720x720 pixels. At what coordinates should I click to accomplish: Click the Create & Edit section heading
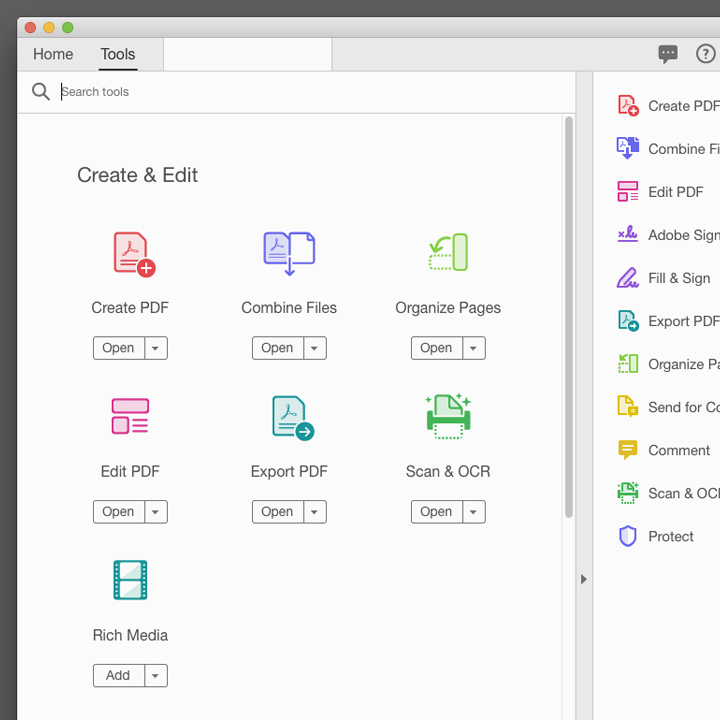137,175
